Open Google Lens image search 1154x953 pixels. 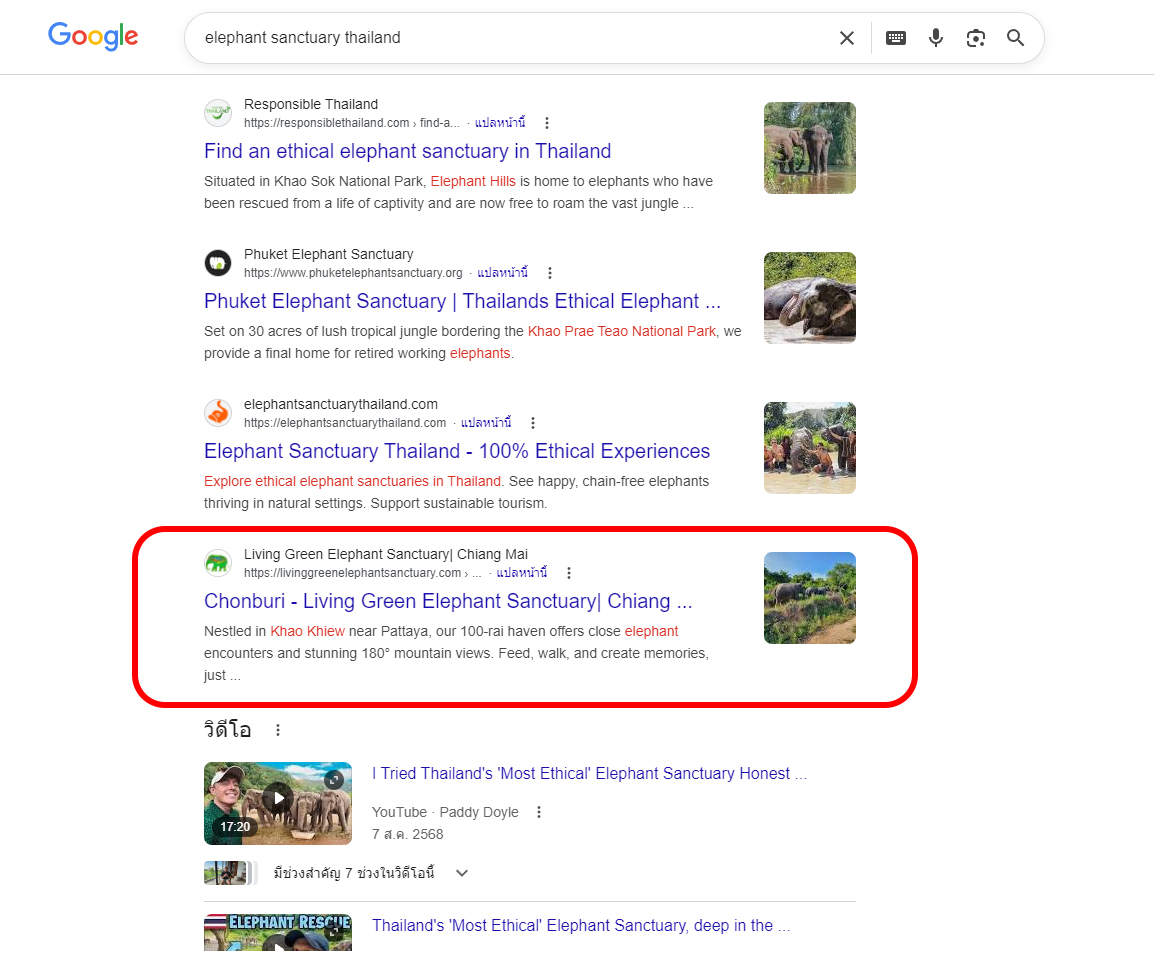point(975,38)
